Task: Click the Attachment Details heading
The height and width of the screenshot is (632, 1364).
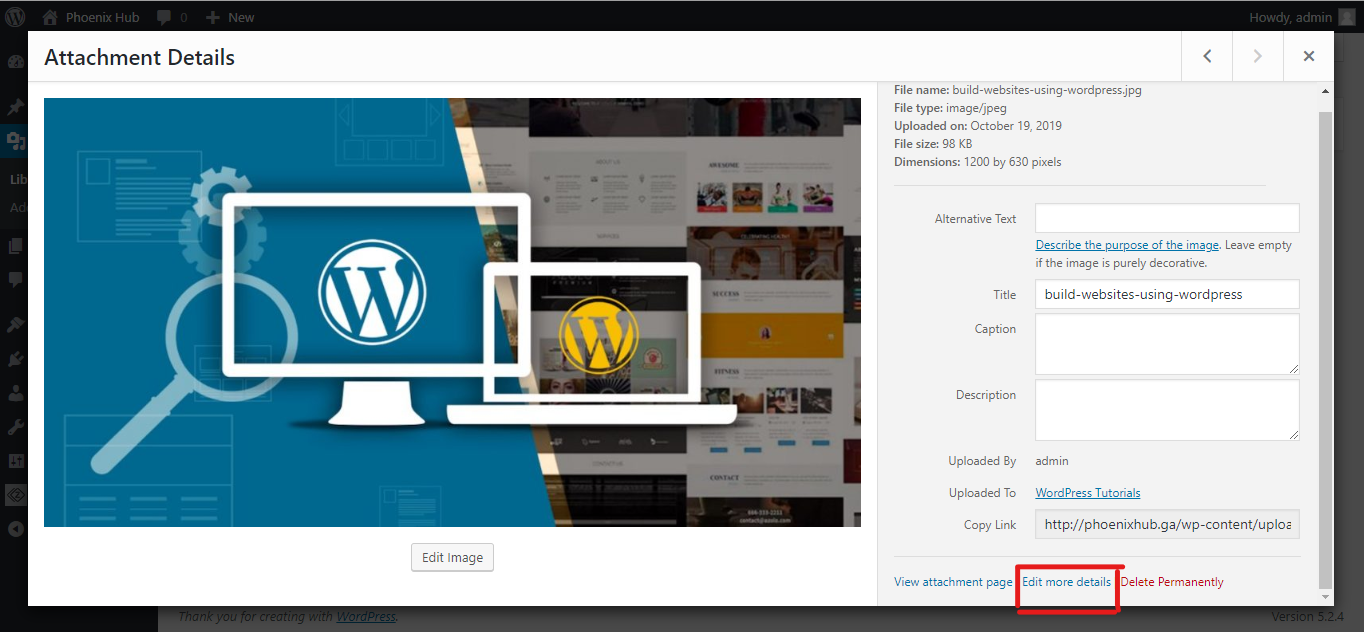Action: pyautogui.click(x=140, y=57)
